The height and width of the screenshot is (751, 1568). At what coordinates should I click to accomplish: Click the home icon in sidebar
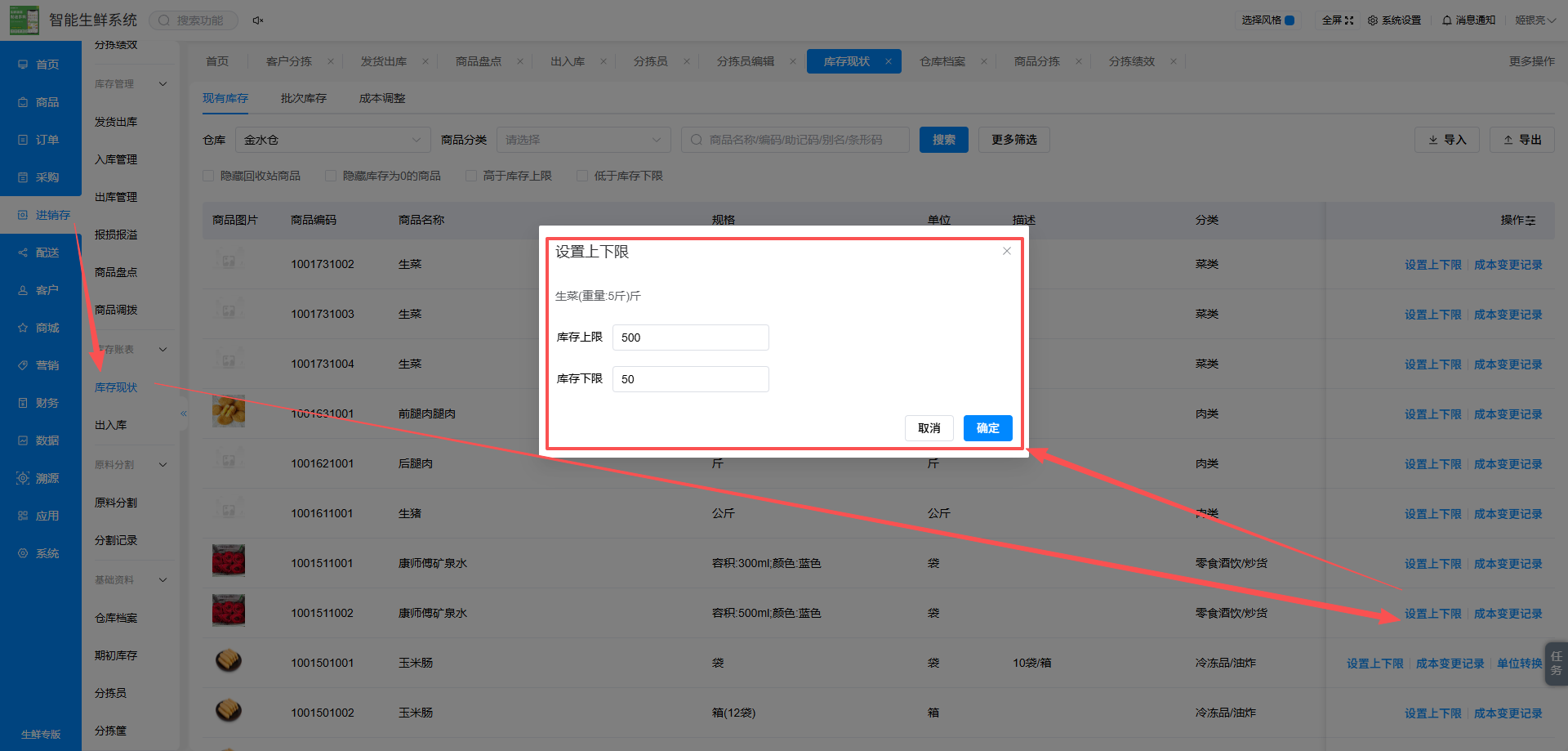[x=23, y=65]
